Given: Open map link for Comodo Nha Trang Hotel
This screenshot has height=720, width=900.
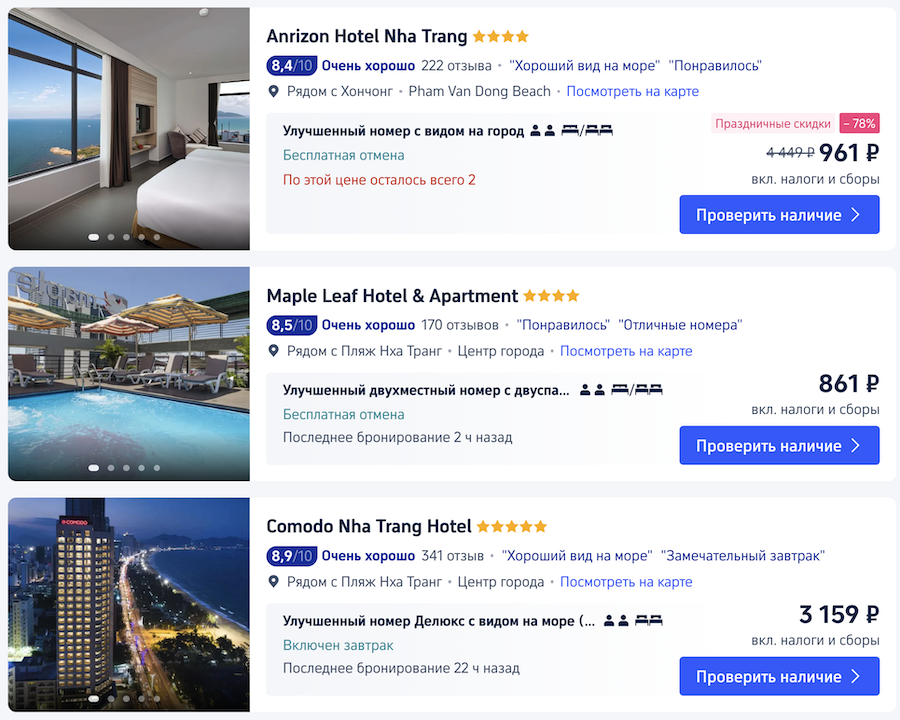Looking at the screenshot, I should (626, 582).
